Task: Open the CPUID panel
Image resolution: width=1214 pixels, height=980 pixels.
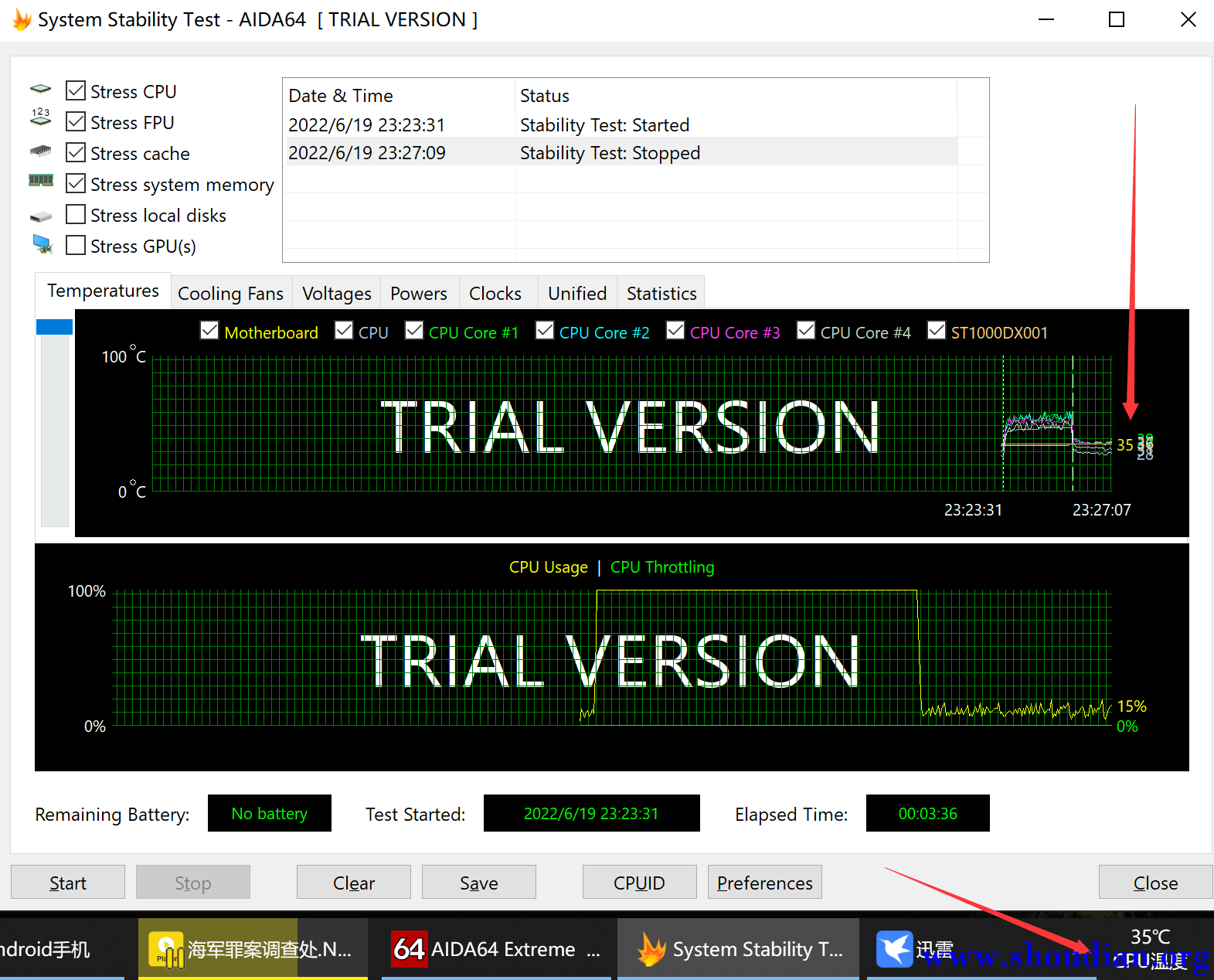Action: pos(640,882)
